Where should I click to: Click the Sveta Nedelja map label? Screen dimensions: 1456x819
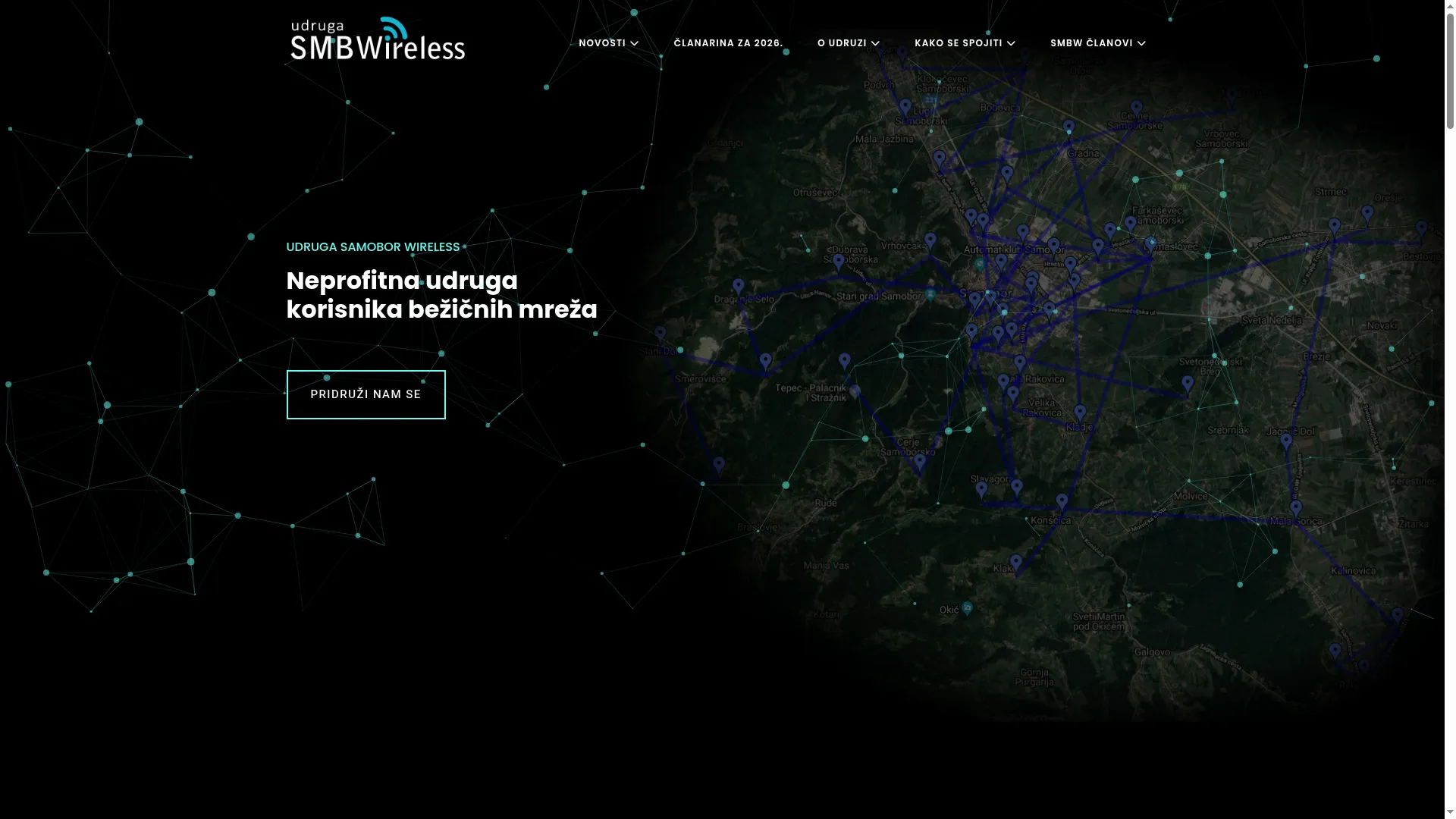pyautogui.click(x=1272, y=320)
